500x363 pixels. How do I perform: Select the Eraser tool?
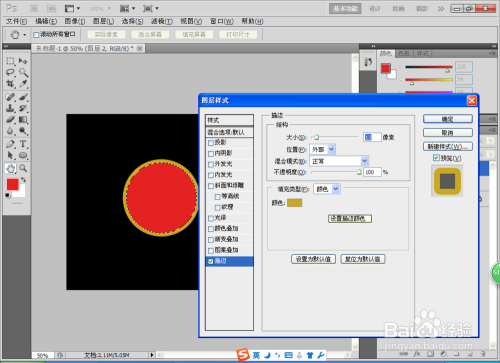click(10, 120)
